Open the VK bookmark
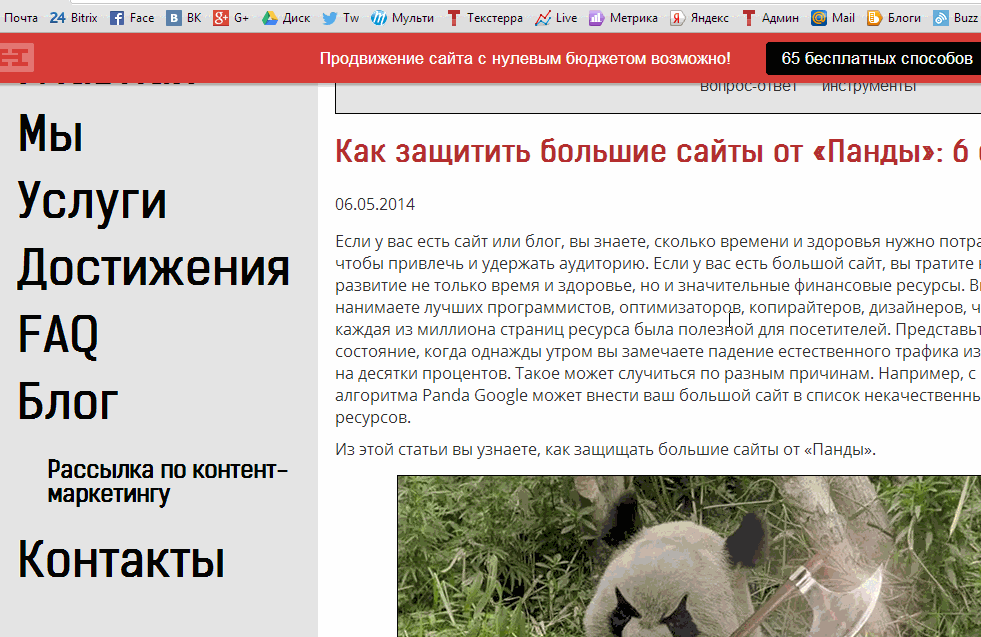Viewport: 981px width, 637px height. click(184, 17)
